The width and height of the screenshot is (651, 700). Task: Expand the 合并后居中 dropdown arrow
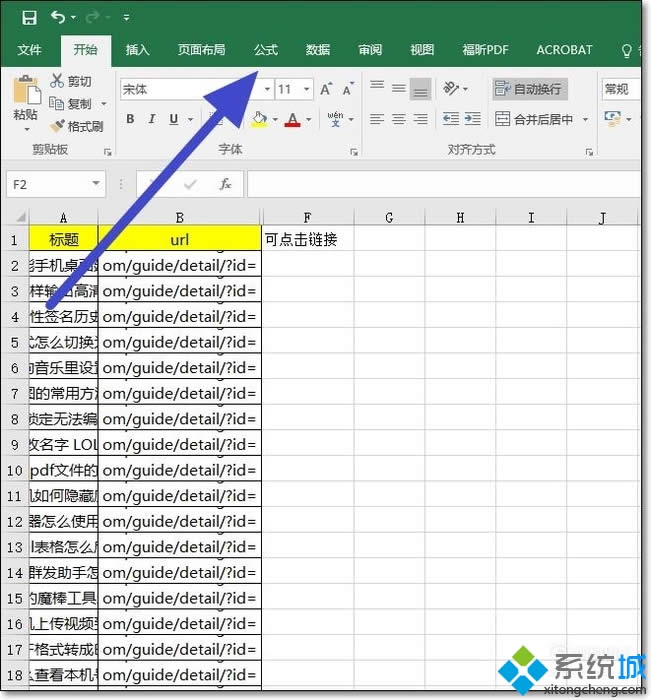[585, 119]
